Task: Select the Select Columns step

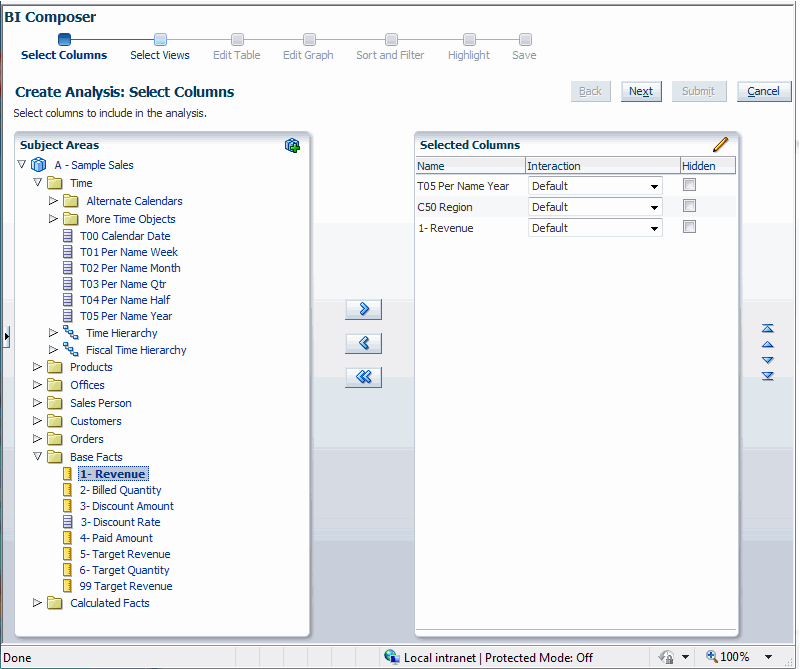Action: coord(64,55)
